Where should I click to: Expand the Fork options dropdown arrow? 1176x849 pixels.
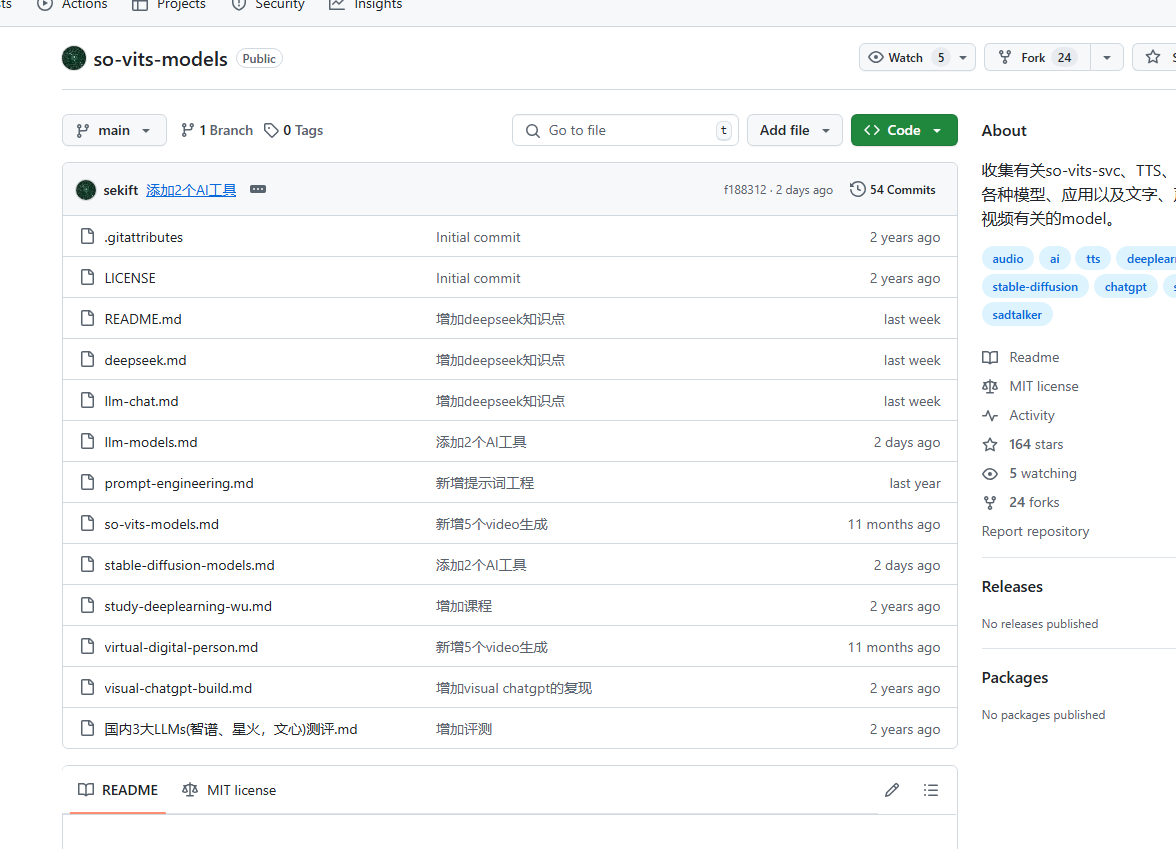tap(1106, 57)
